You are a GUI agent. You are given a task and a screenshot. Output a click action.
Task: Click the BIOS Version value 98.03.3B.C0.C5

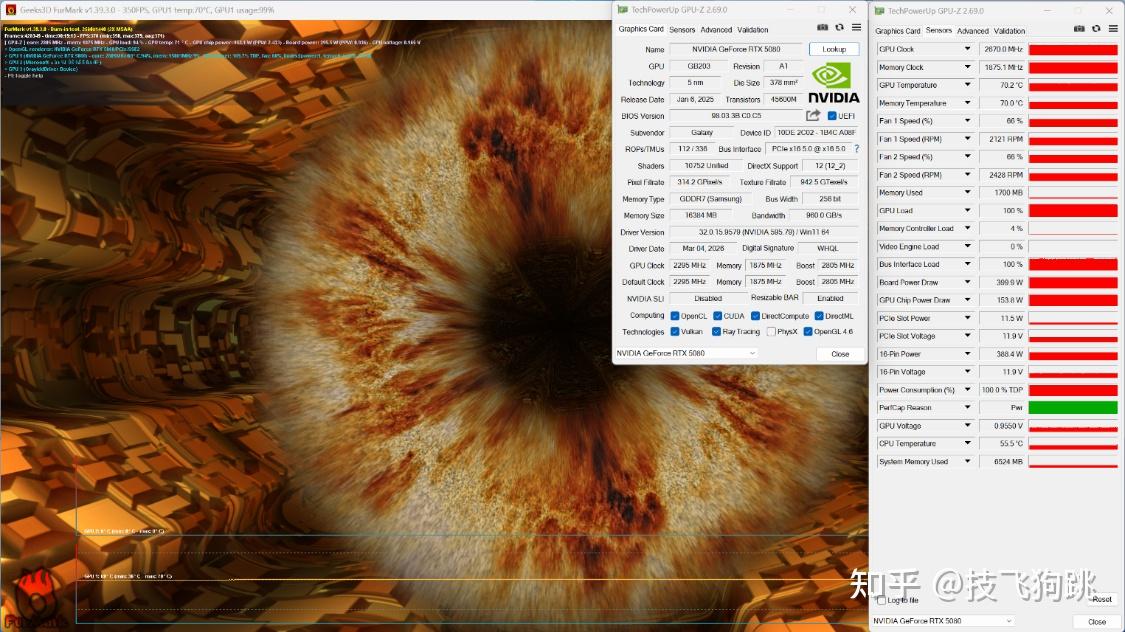736,115
